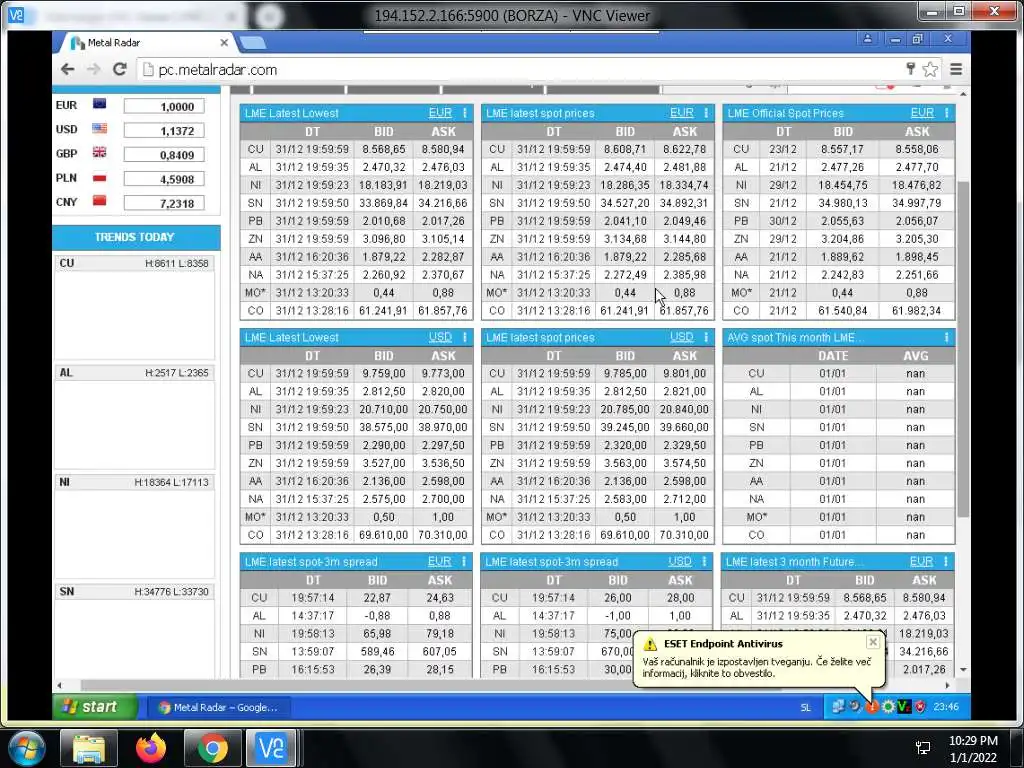Open options menu of LME Official Spot Prices panel

pos(946,113)
